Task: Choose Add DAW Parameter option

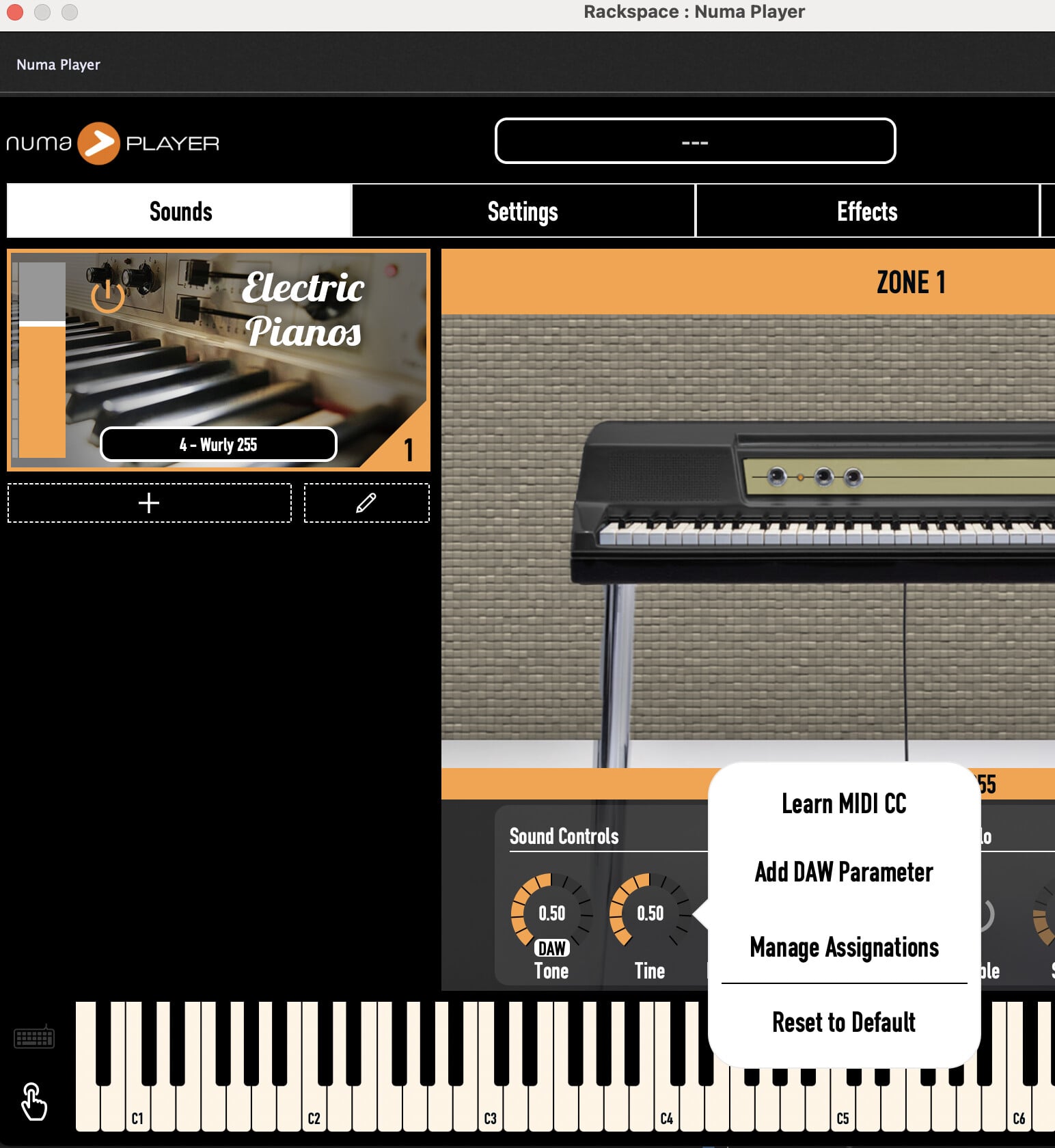Action: [844, 873]
